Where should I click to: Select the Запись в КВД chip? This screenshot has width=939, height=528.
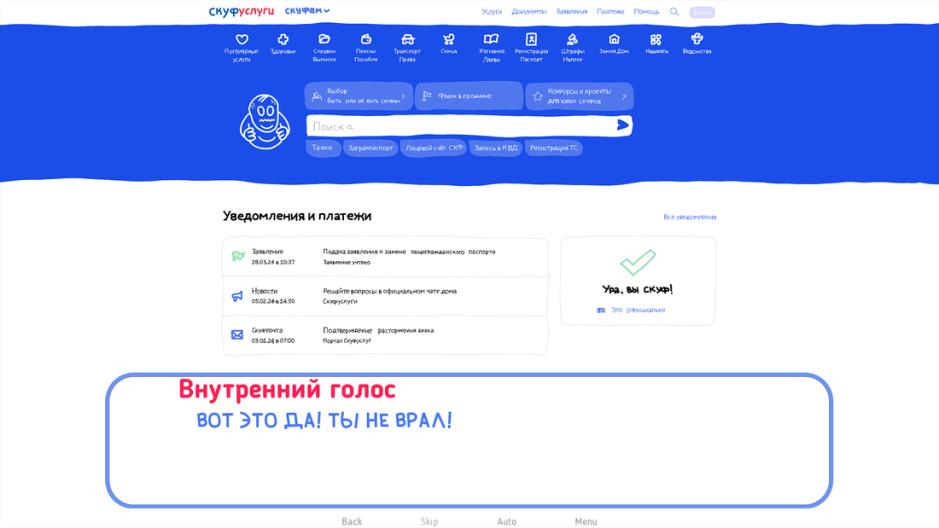(496, 148)
